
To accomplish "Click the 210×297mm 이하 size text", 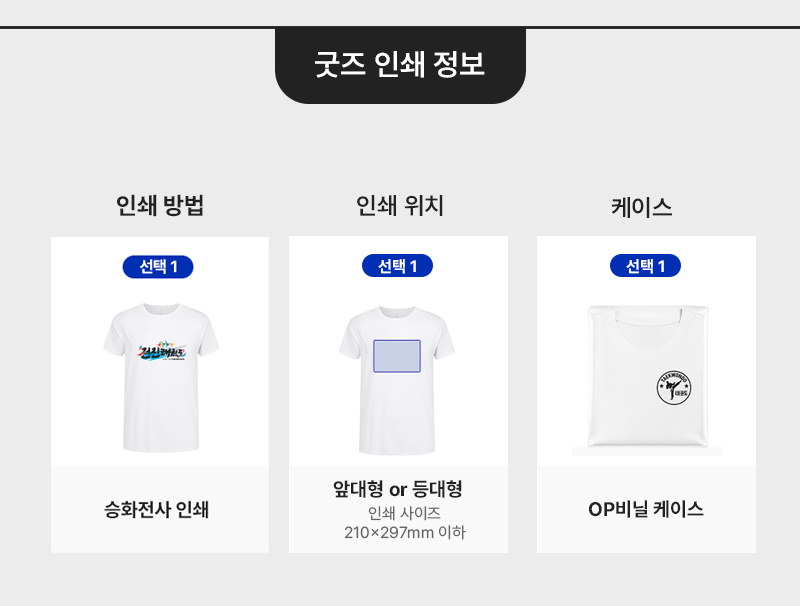I will [404, 533].
